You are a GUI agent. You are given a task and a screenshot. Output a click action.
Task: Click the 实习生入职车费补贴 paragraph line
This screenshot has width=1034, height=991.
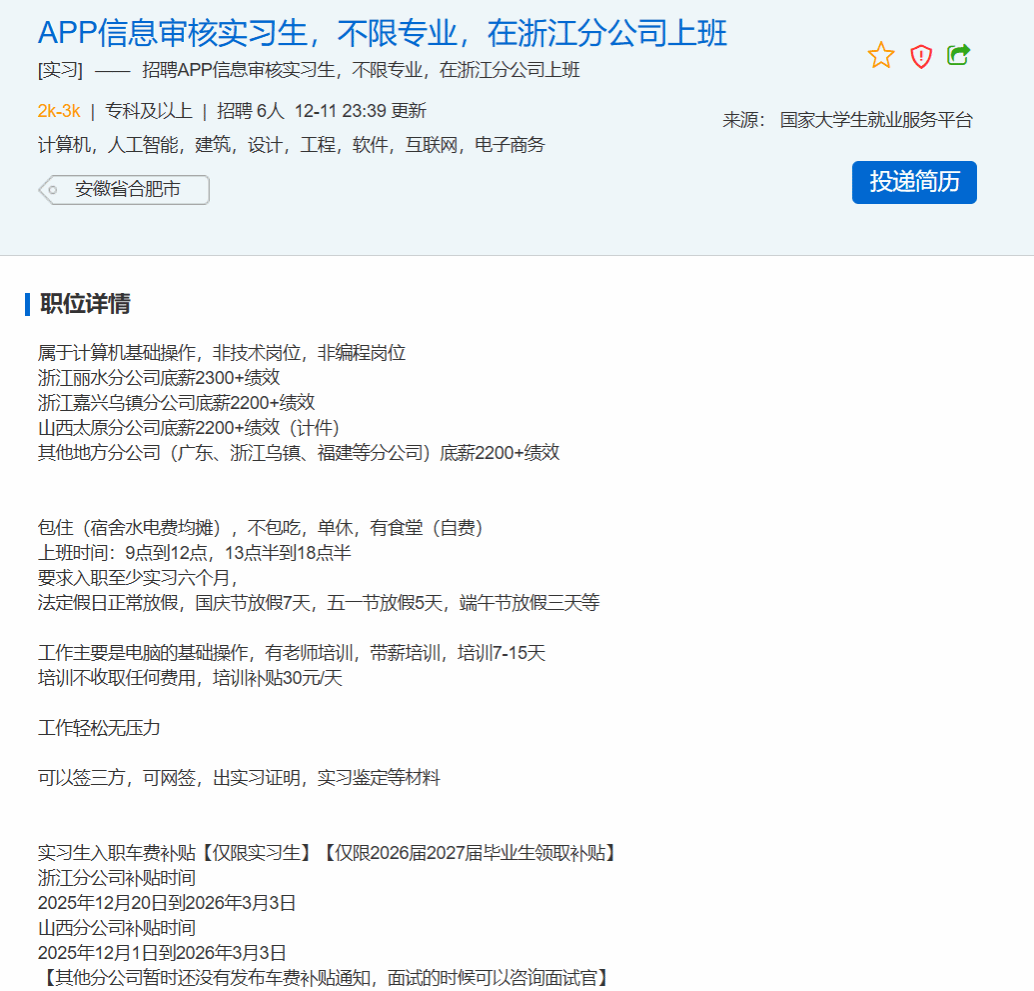click(x=327, y=853)
